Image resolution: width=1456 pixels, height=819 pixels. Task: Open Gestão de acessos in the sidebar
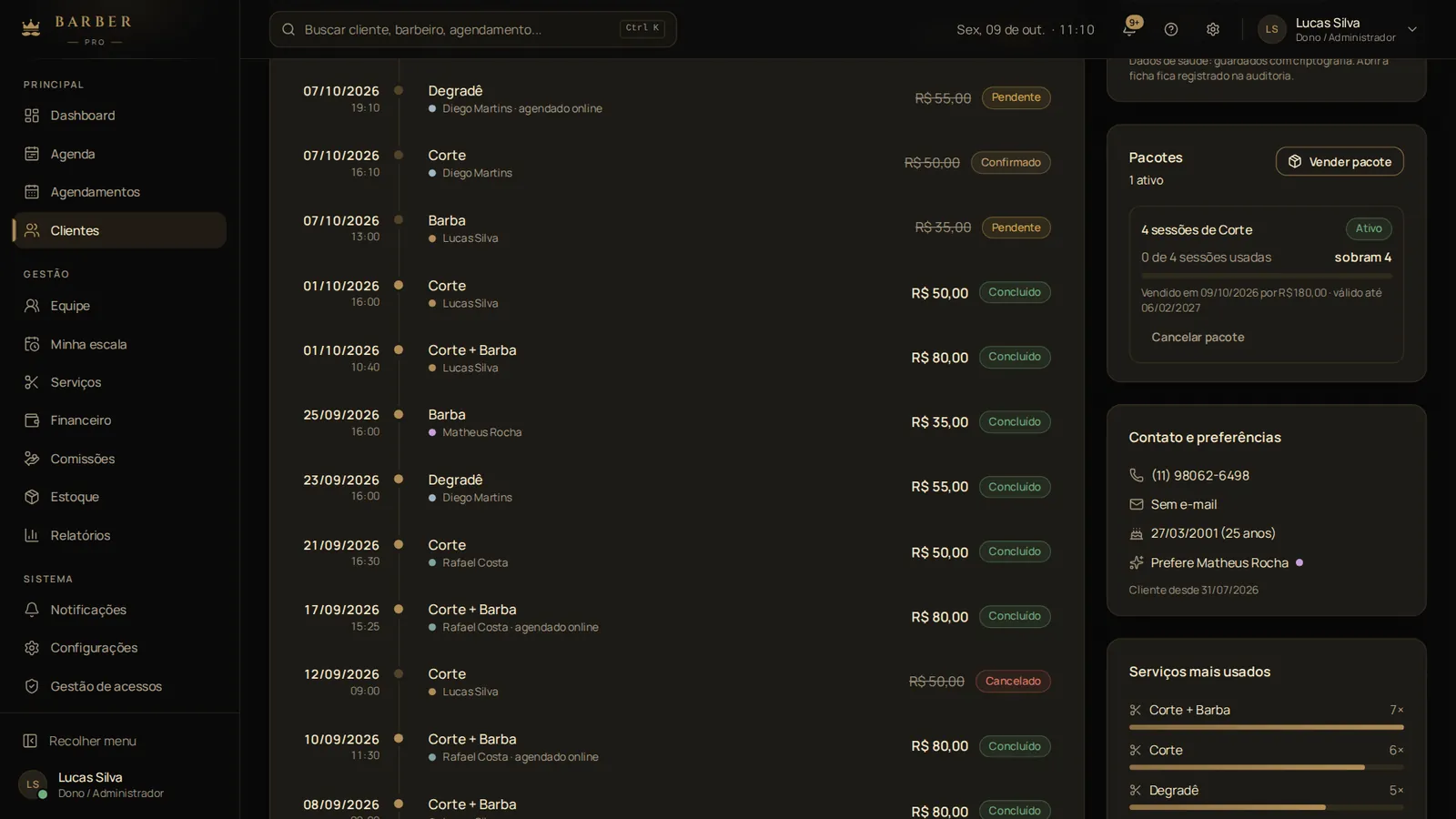click(x=119, y=686)
